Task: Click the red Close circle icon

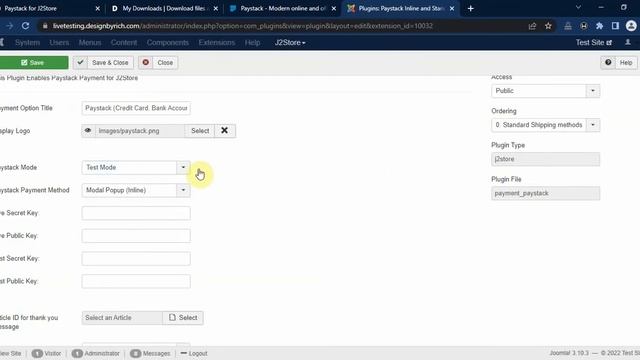Action: (x=146, y=62)
